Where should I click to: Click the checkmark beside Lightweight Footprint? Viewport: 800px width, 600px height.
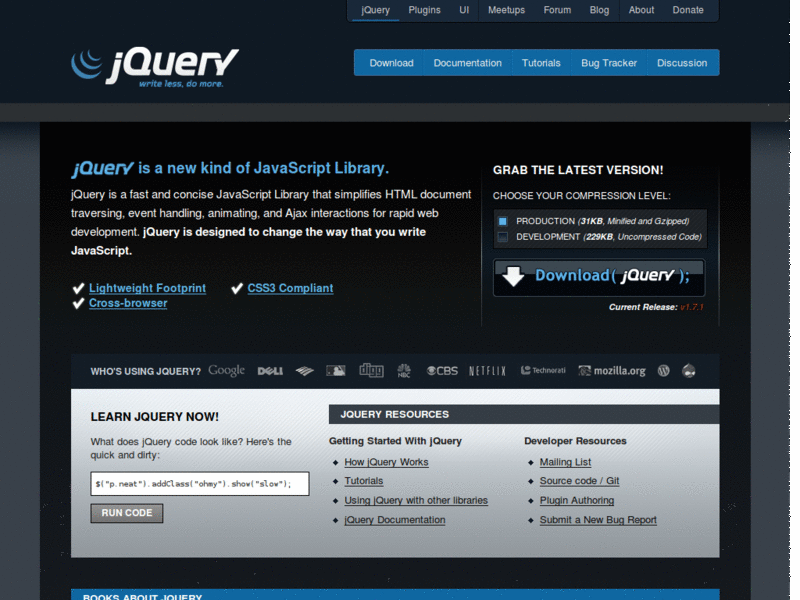point(78,289)
